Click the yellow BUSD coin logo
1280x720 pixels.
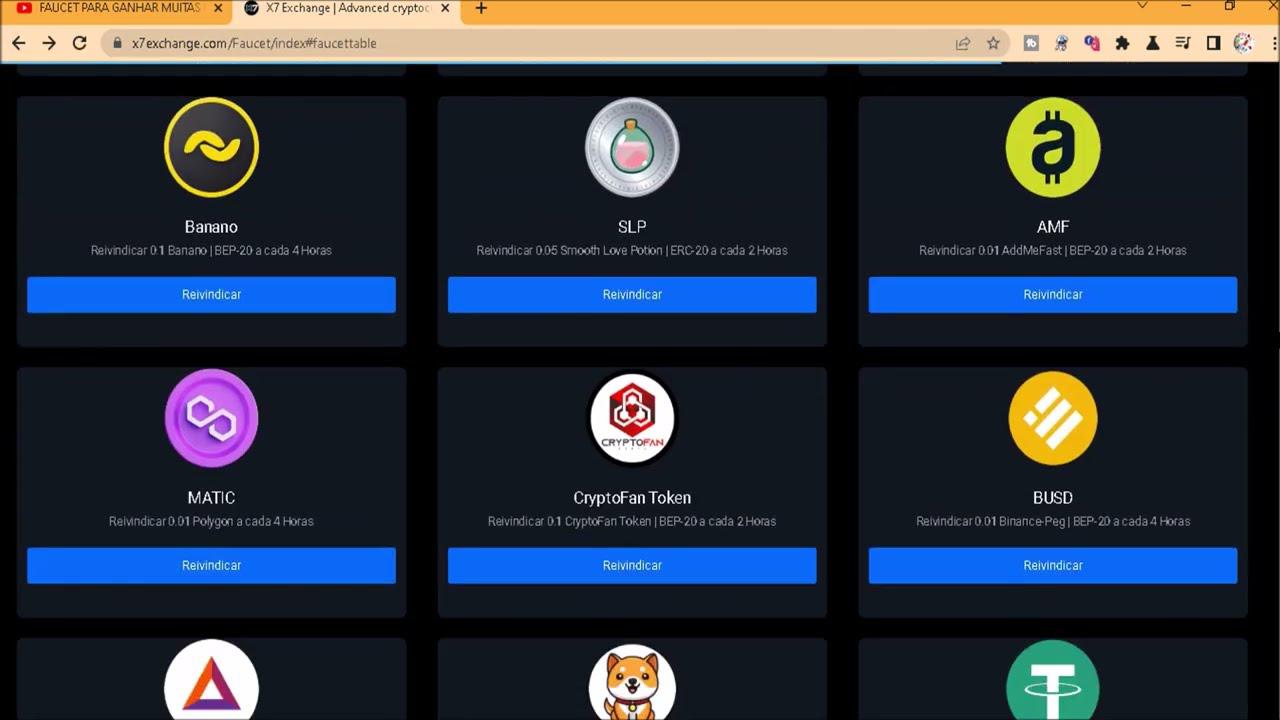[1052, 418]
